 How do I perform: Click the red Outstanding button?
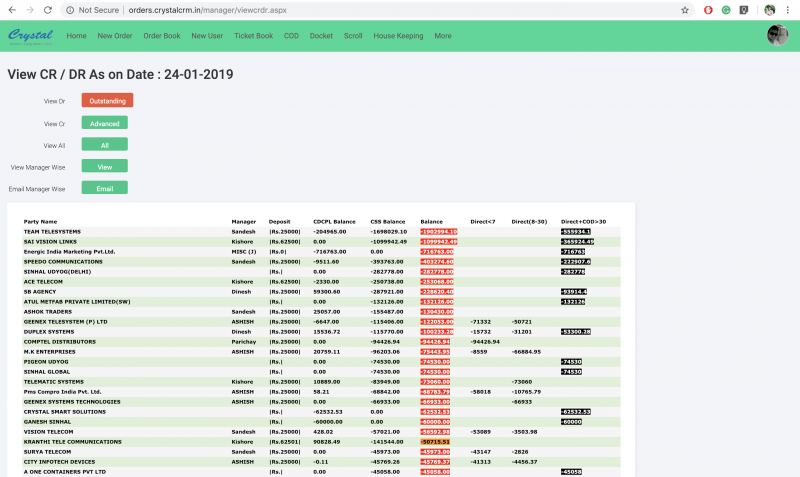tap(107, 101)
